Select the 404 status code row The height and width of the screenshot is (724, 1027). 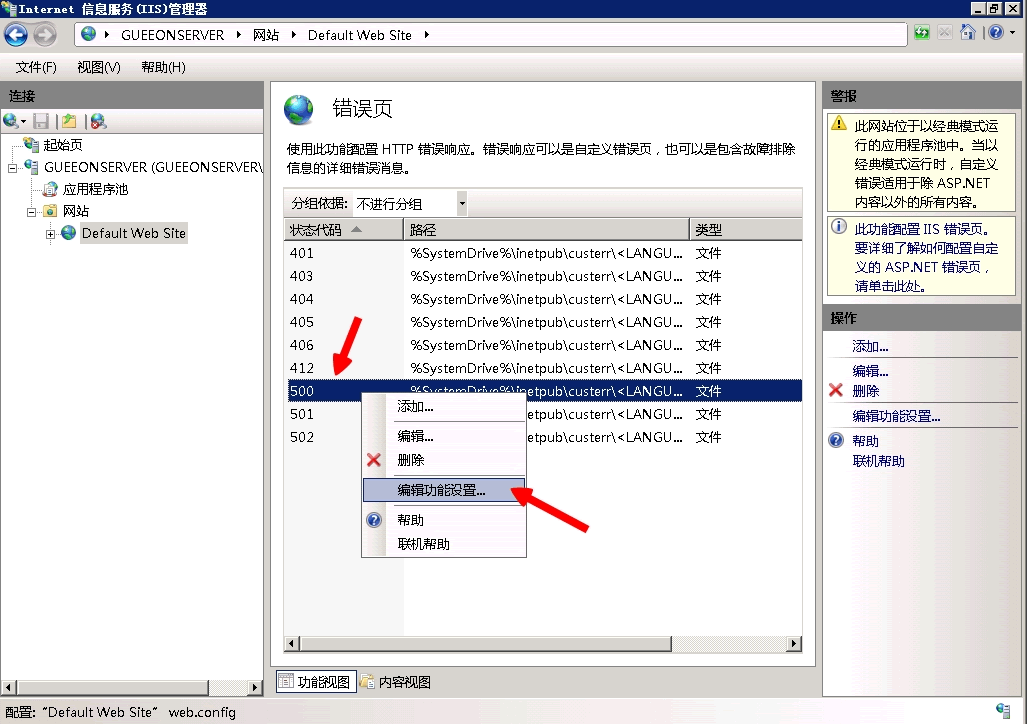point(302,299)
